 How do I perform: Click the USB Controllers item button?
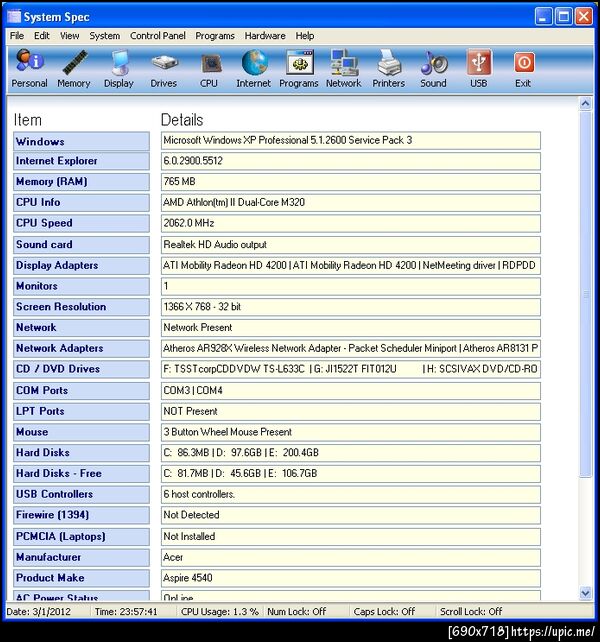(x=81, y=495)
